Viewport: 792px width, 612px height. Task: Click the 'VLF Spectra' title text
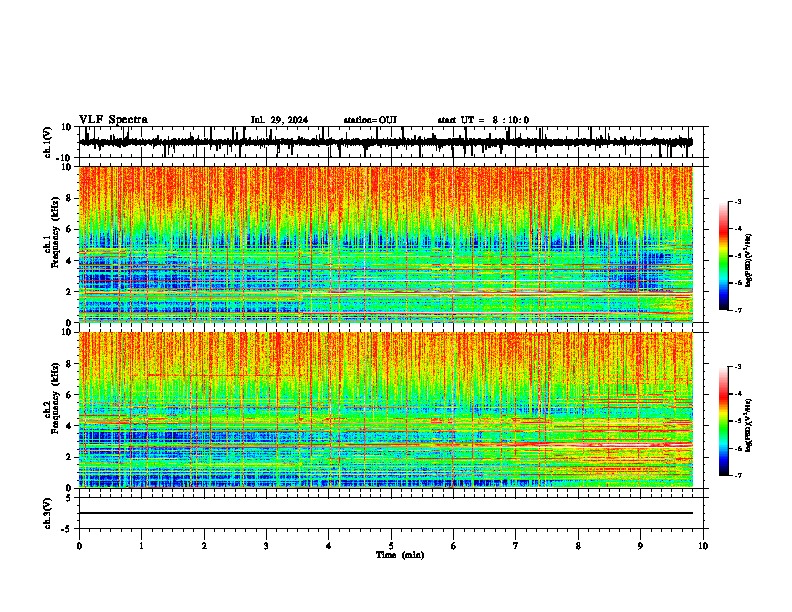tap(113, 120)
